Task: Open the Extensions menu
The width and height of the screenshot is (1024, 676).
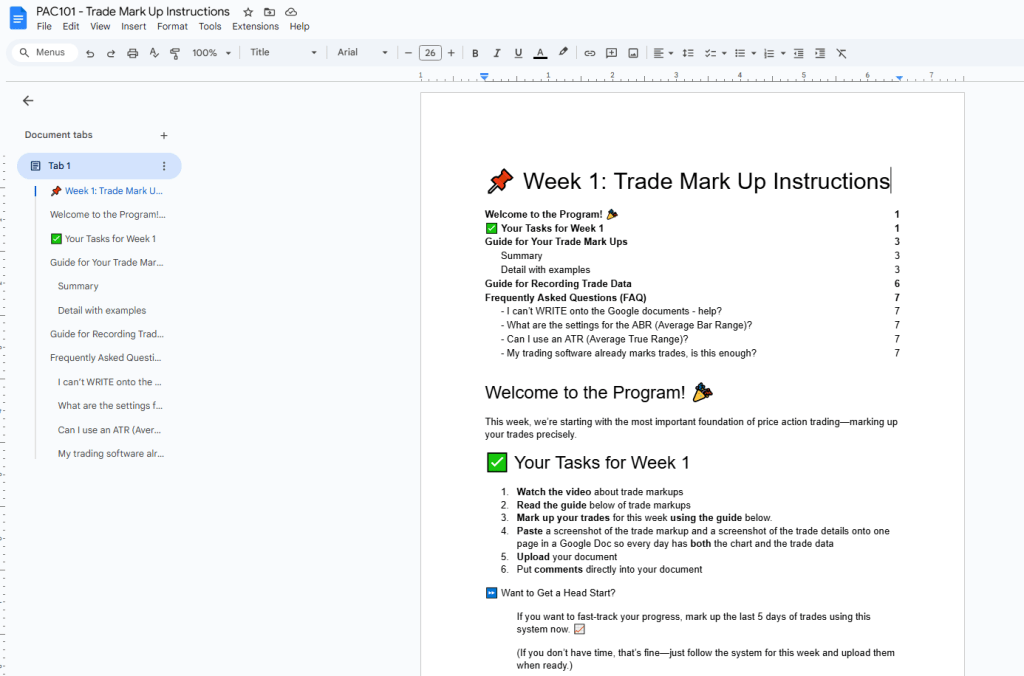Action: pyautogui.click(x=255, y=27)
